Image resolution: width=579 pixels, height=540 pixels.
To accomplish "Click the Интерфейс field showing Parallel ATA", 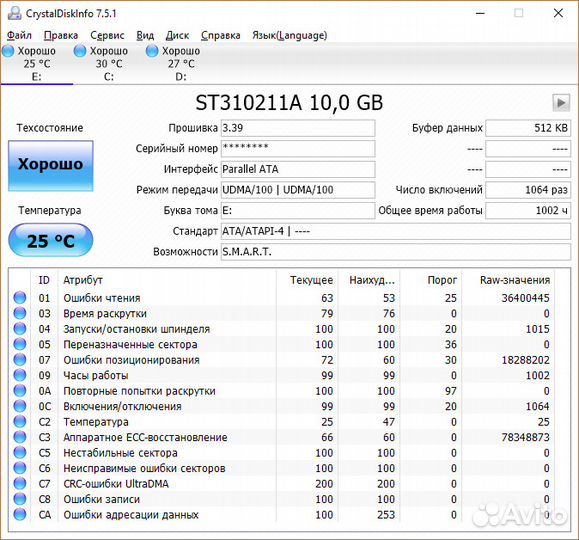I will tap(298, 170).
